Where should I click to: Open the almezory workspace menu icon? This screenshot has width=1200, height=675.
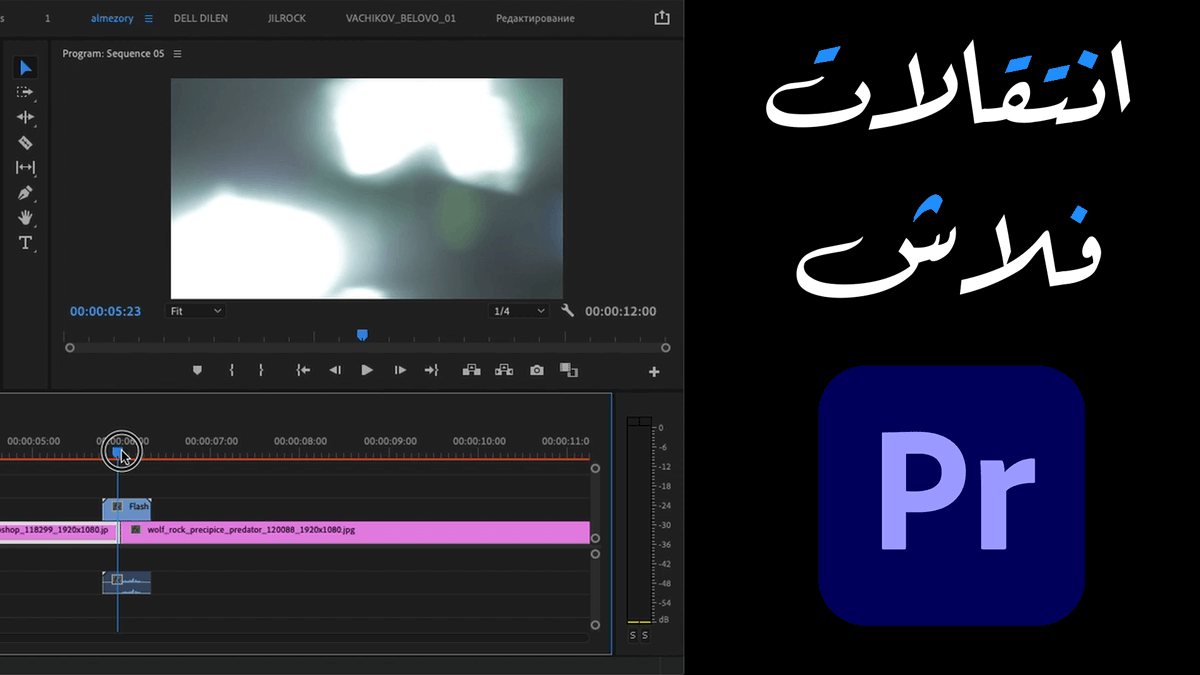(149, 19)
